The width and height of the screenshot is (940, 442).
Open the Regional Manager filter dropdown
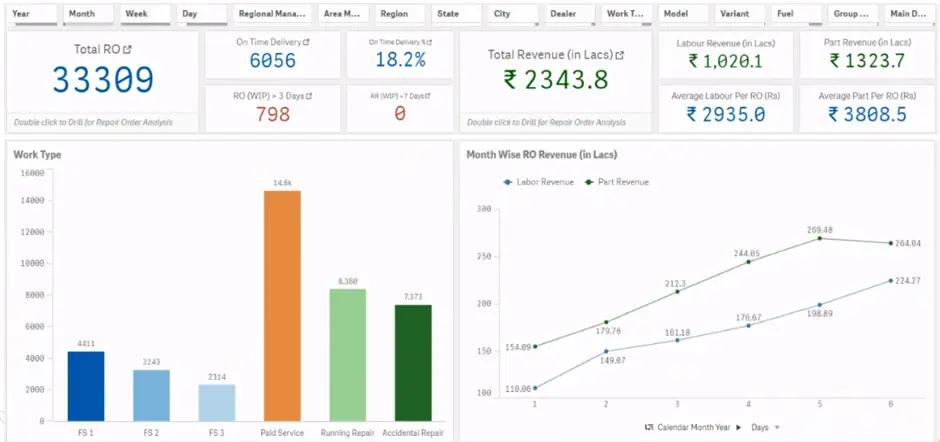tap(272, 15)
